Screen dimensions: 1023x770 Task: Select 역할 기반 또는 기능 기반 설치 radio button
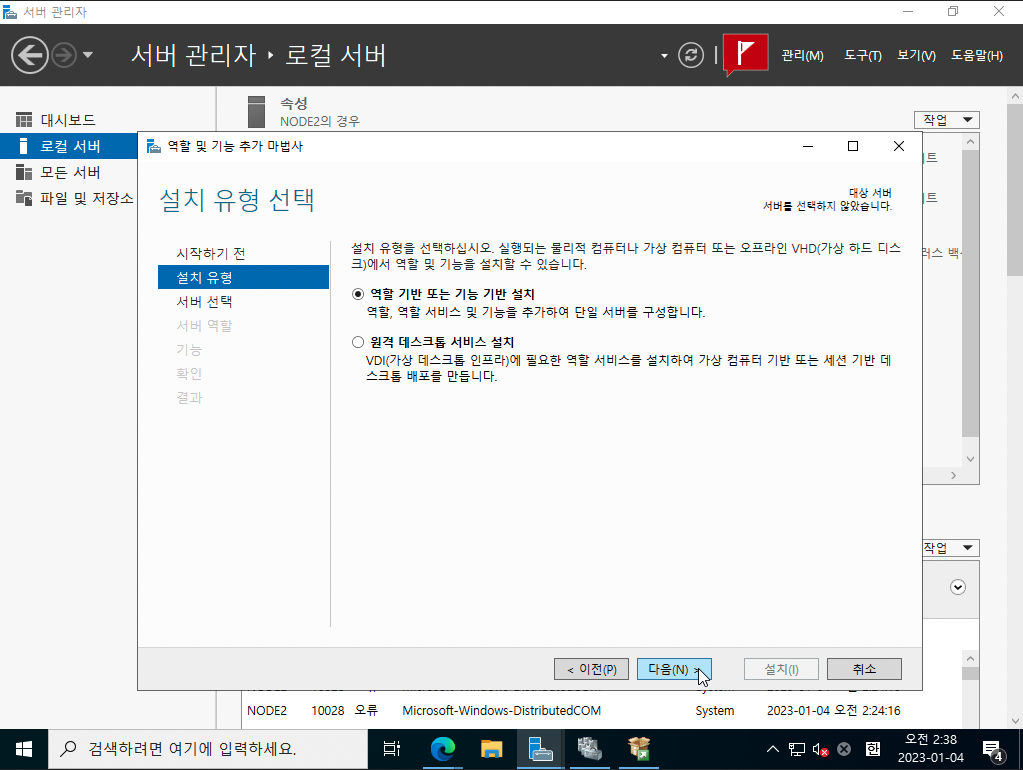pyautogui.click(x=358, y=294)
